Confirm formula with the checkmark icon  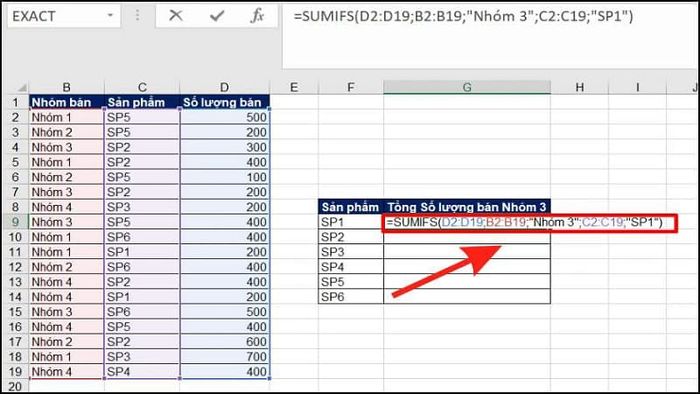(217, 16)
